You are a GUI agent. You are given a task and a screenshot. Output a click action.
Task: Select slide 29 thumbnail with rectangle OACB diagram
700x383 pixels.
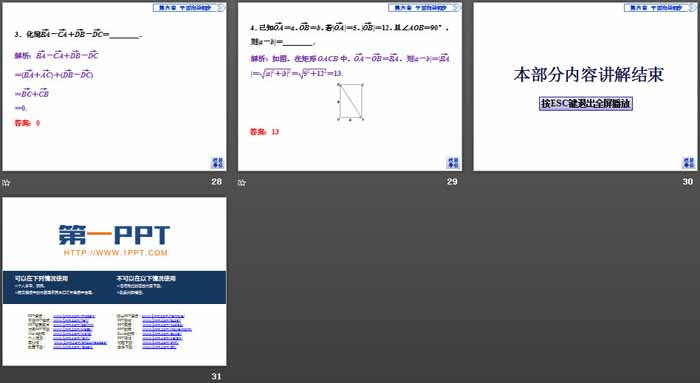350,87
